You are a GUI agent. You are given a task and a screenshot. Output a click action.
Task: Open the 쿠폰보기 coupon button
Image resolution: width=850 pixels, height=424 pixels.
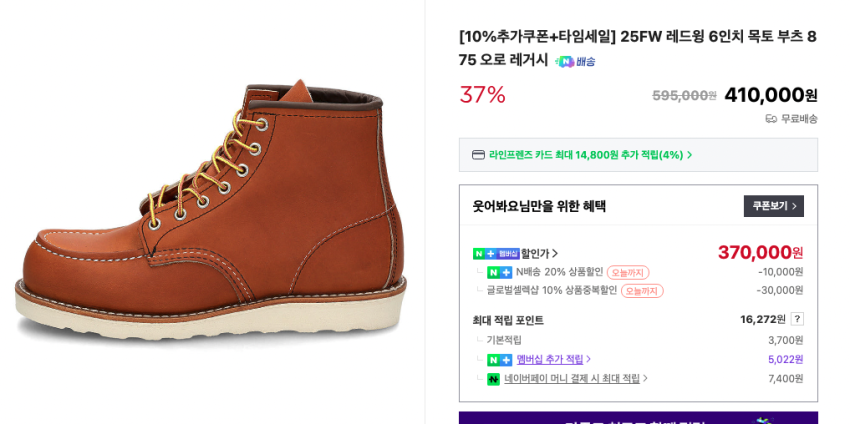coord(773,206)
